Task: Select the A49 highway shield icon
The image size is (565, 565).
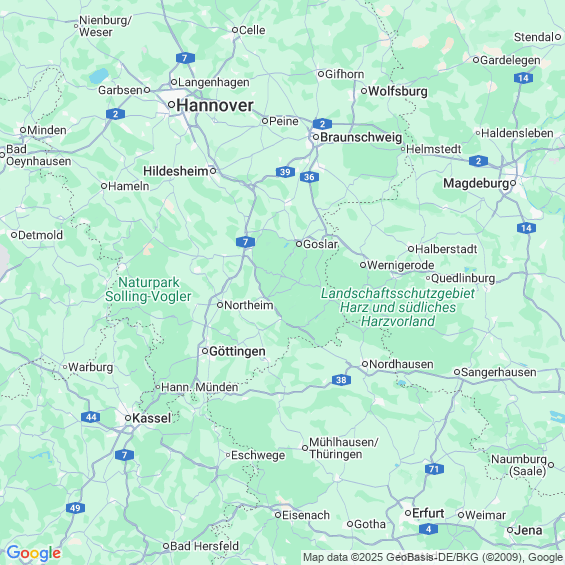Action: [x=76, y=508]
